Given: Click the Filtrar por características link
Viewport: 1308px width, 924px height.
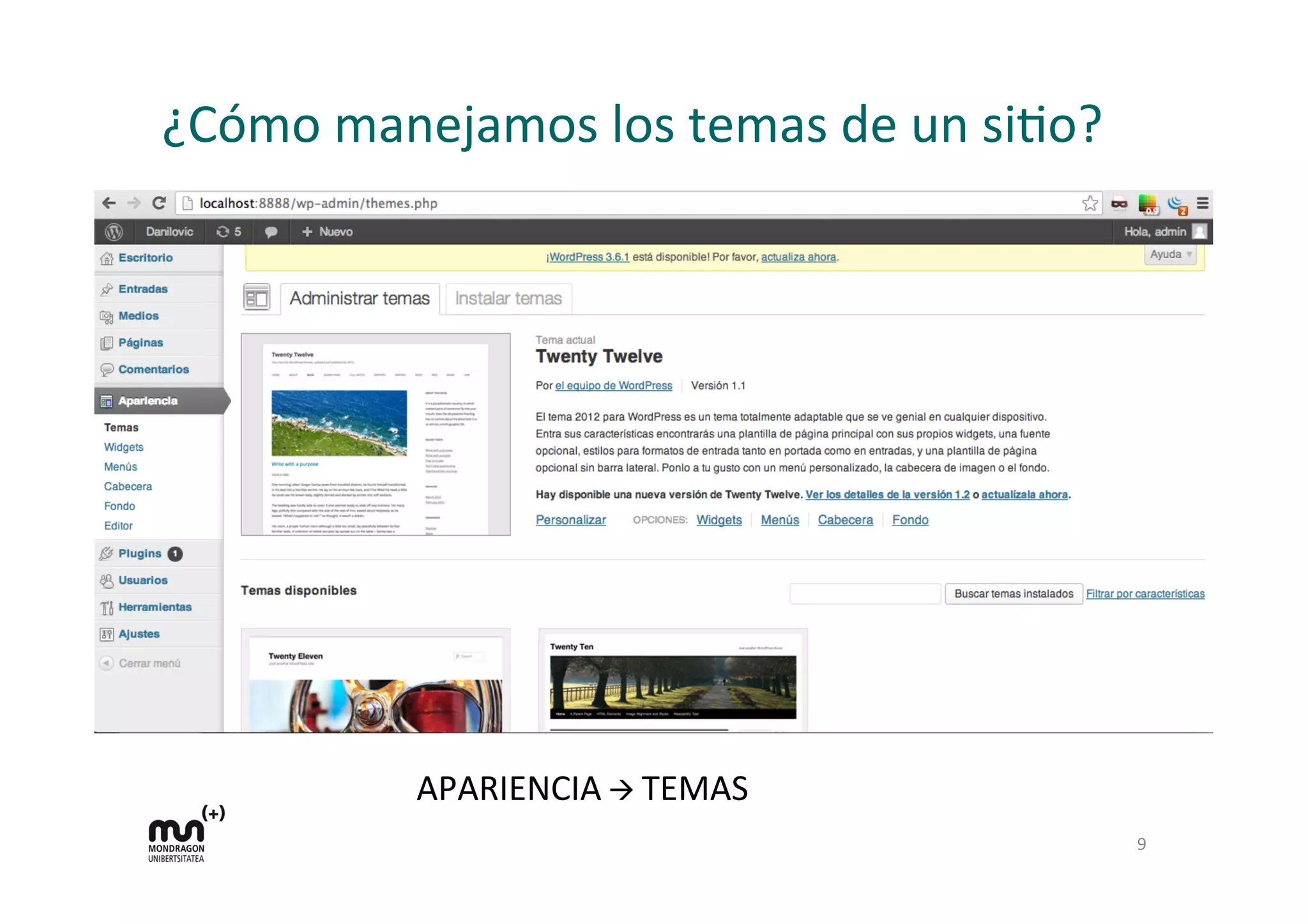Looking at the screenshot, I should click(1145, 594).
